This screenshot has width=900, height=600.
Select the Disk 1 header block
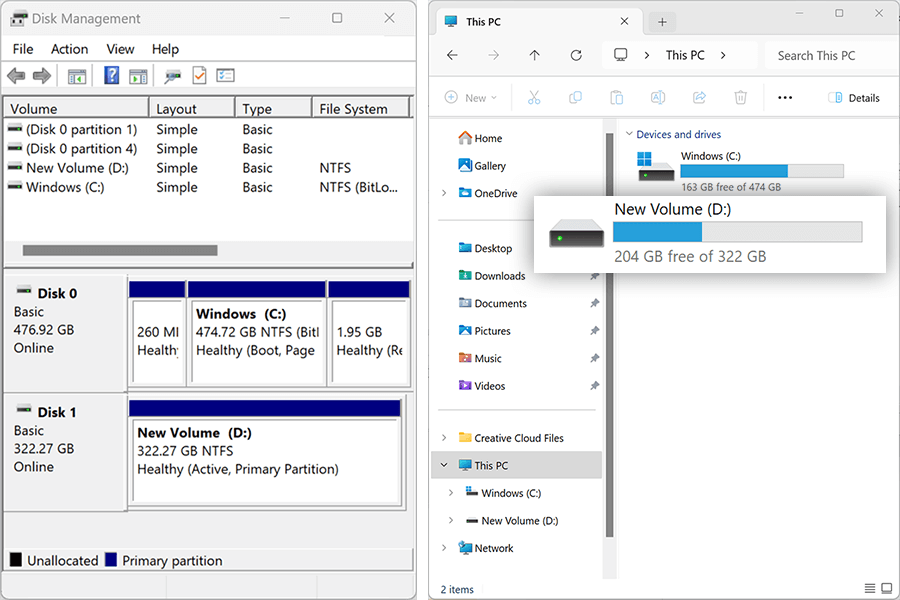65,452
